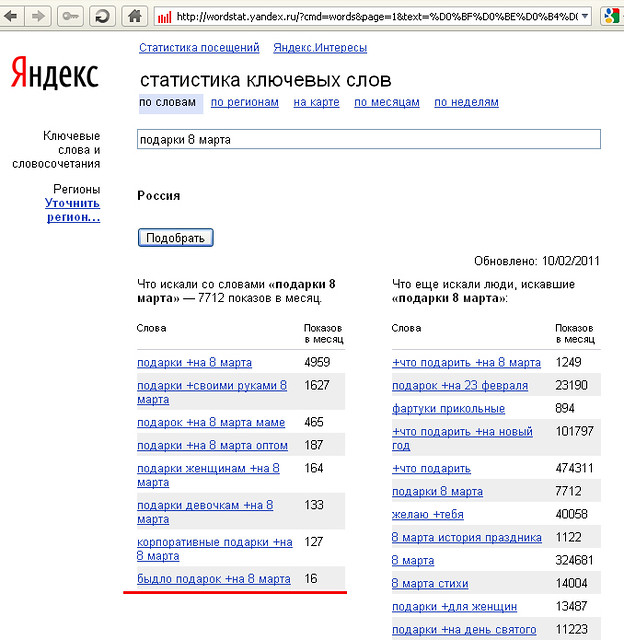Switch to the 'на карте' tab
624x640 pixels.
(316, 102)
